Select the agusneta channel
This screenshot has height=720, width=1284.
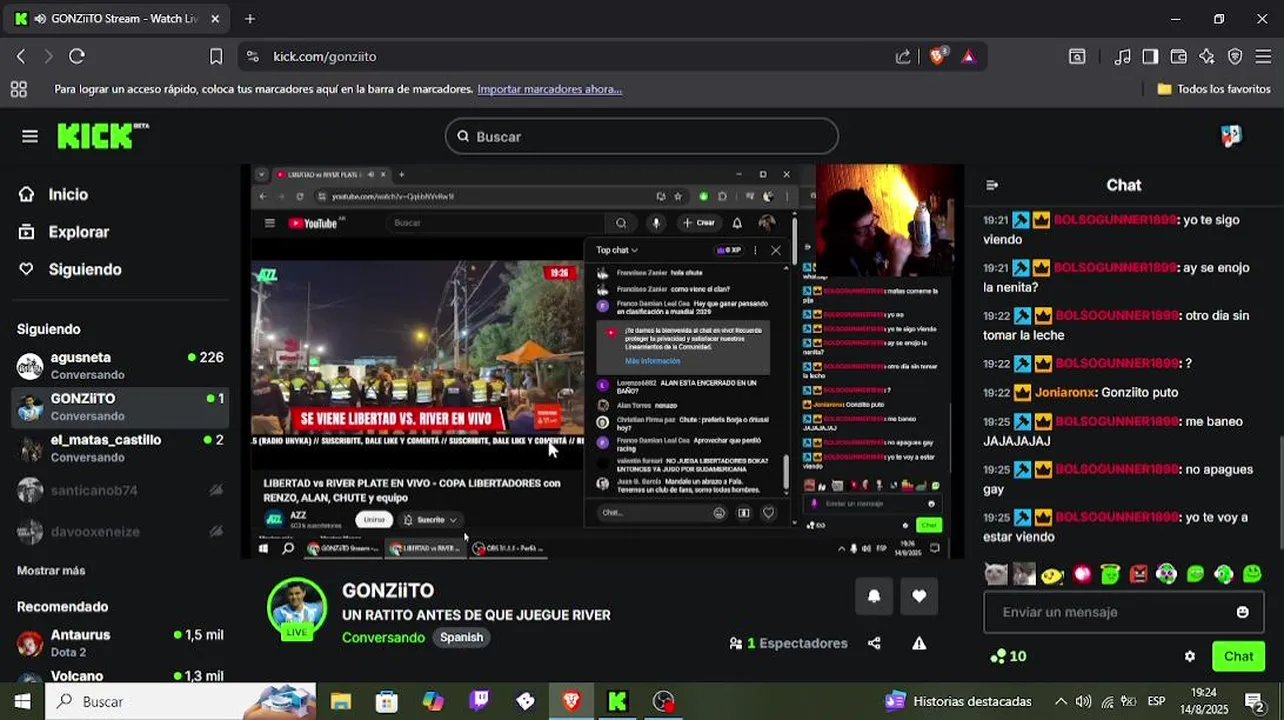(120, 365)
